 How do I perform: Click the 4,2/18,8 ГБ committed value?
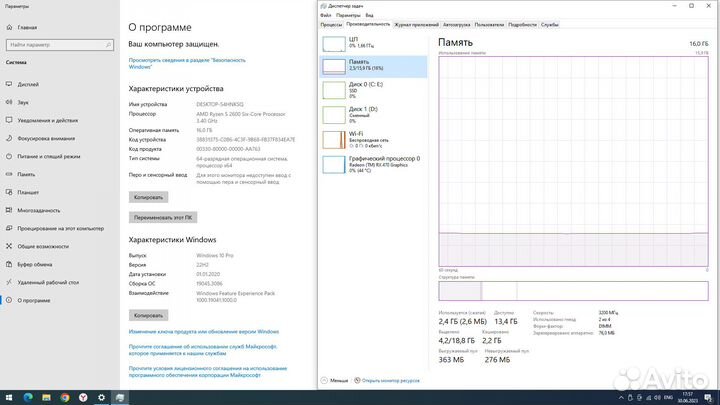(456, 341)
